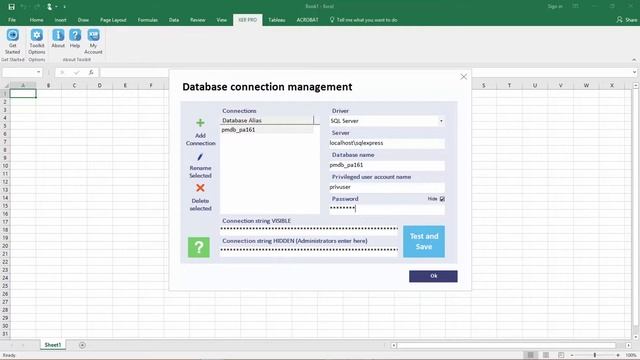Switch to Normal view in status bar
The image size is (640, 360).
(530, 355)
